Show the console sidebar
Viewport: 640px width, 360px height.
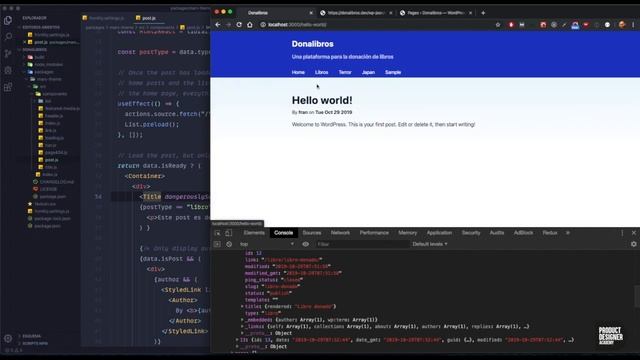pyautogui.click(x=217, y=244)
